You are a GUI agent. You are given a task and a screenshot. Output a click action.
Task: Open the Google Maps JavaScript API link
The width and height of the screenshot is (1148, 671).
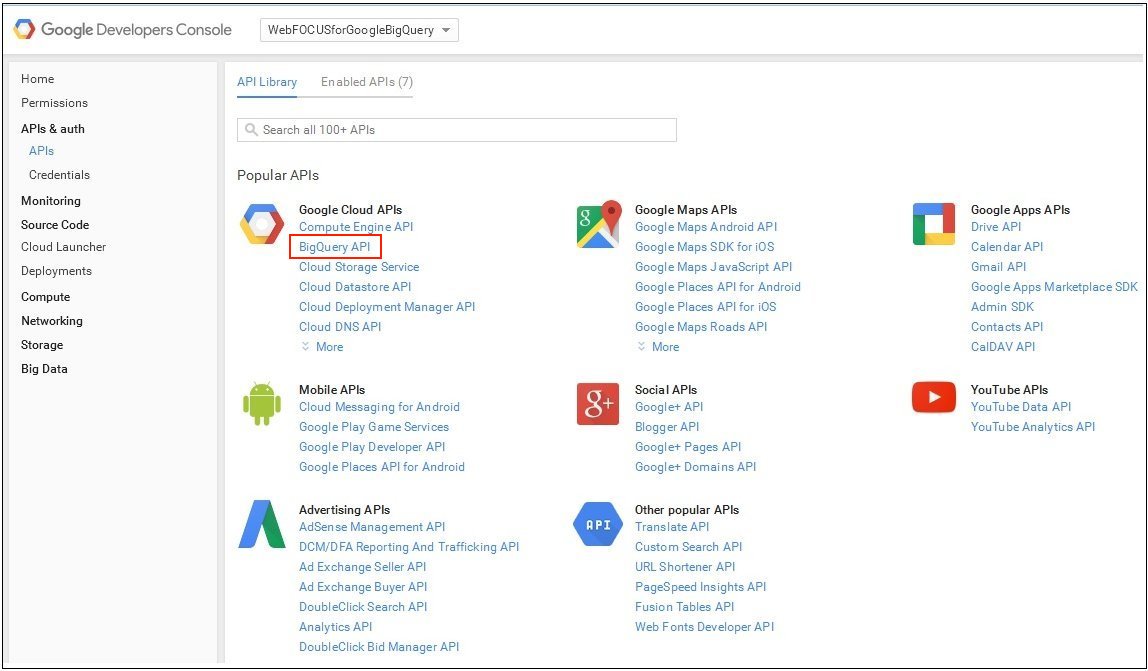(714, 267)
